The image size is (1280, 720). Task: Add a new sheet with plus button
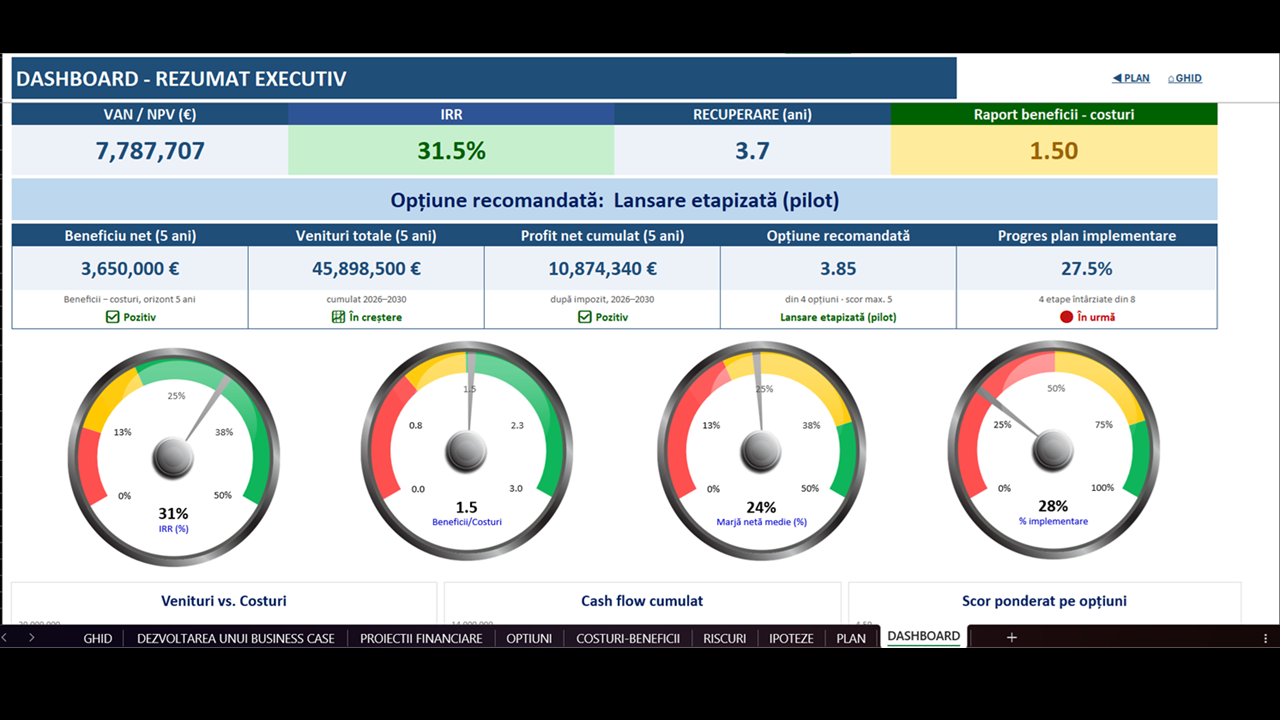pos(1011,637)
